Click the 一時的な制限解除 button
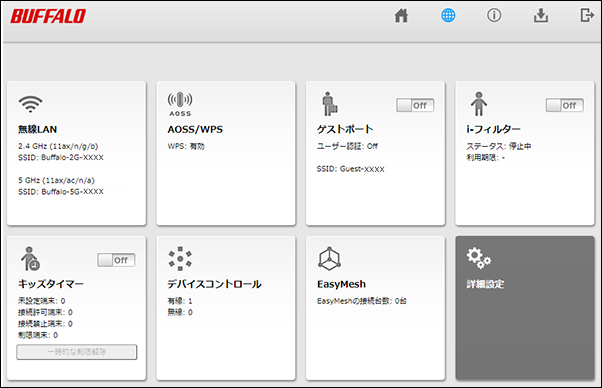This screenshot has height=388, width=602. coord(77,352)
